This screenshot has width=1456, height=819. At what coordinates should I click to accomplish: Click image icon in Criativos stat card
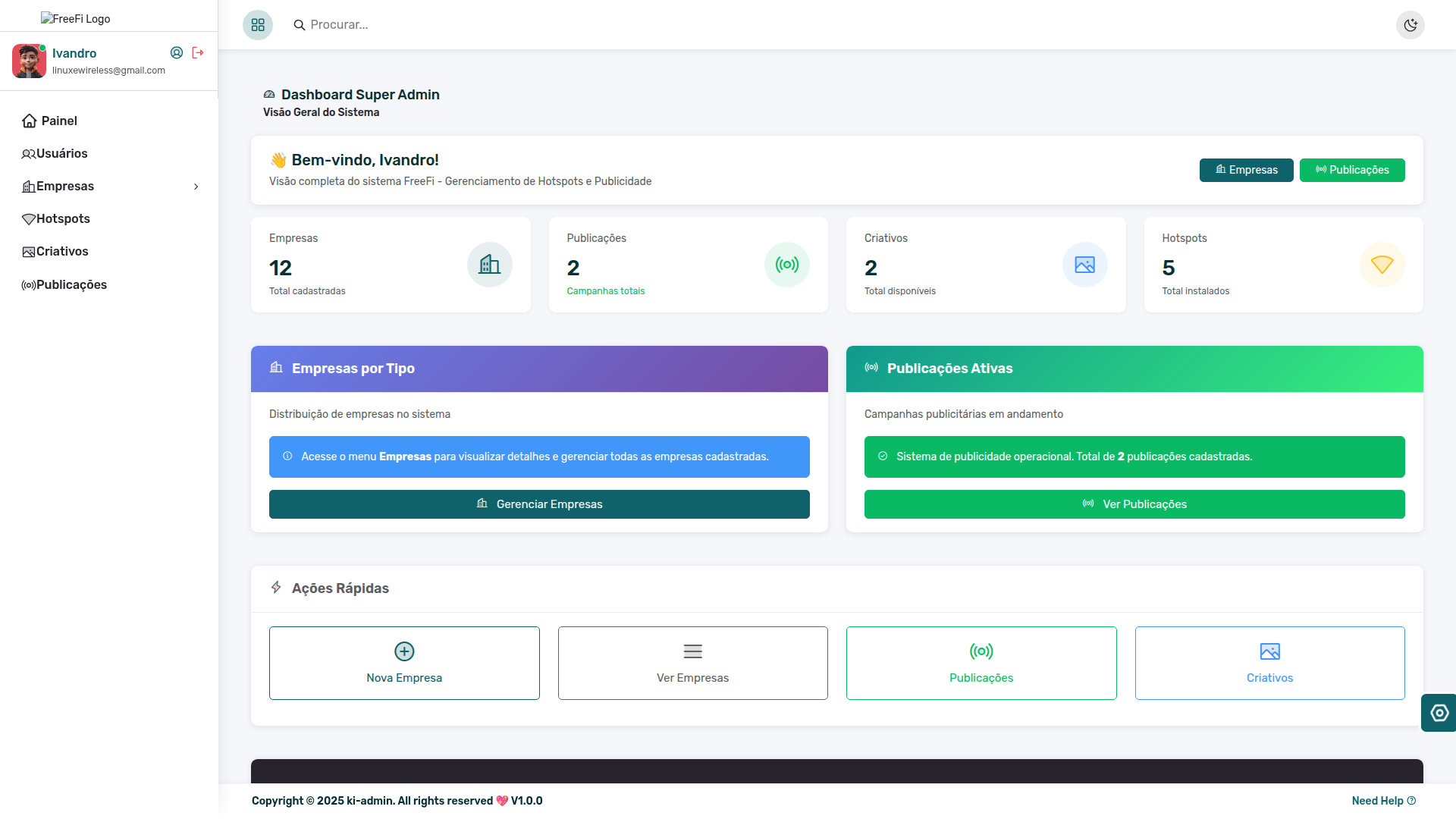[1084, 265]
